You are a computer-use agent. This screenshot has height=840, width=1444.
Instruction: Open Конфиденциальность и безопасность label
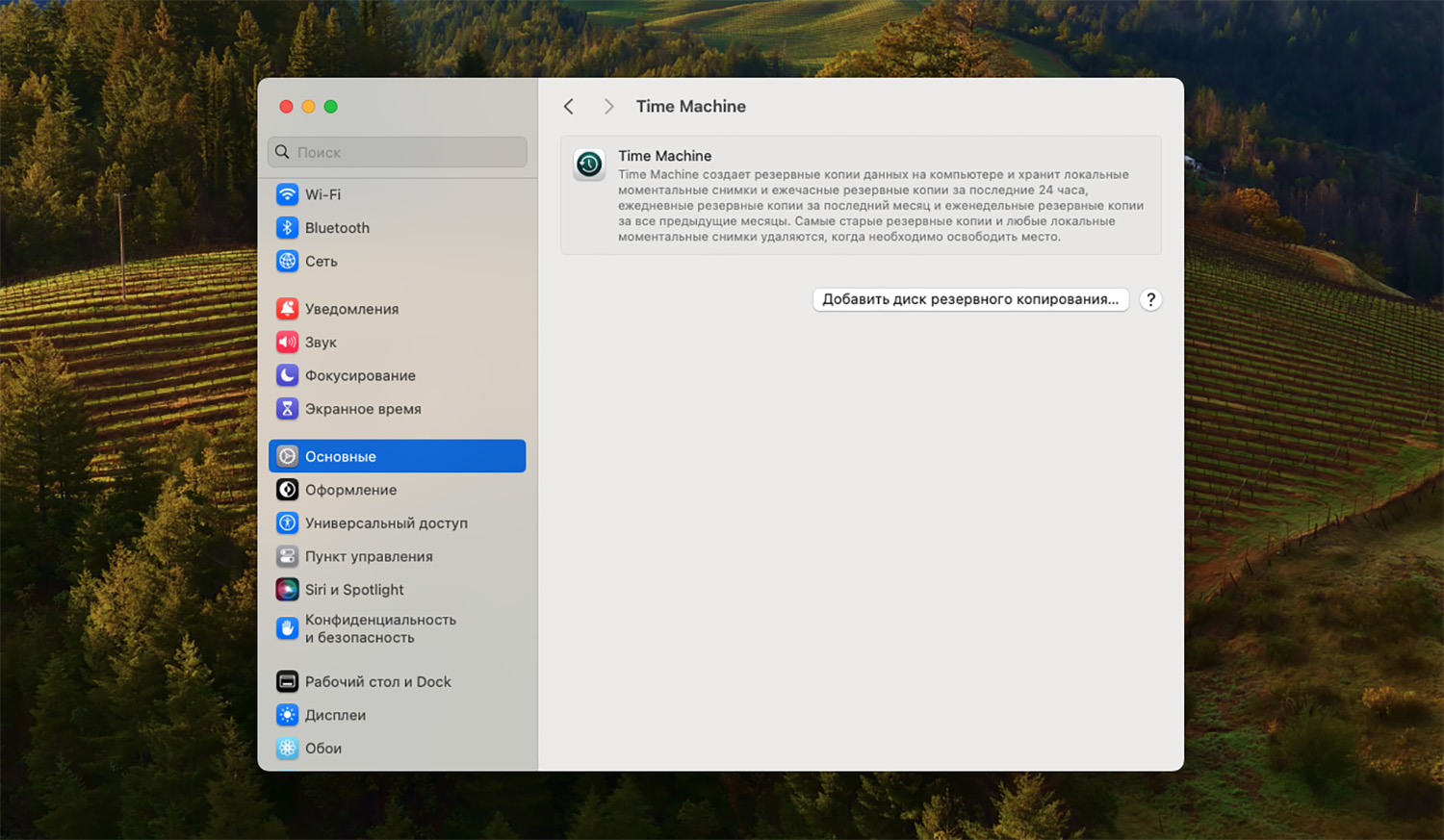380,628
